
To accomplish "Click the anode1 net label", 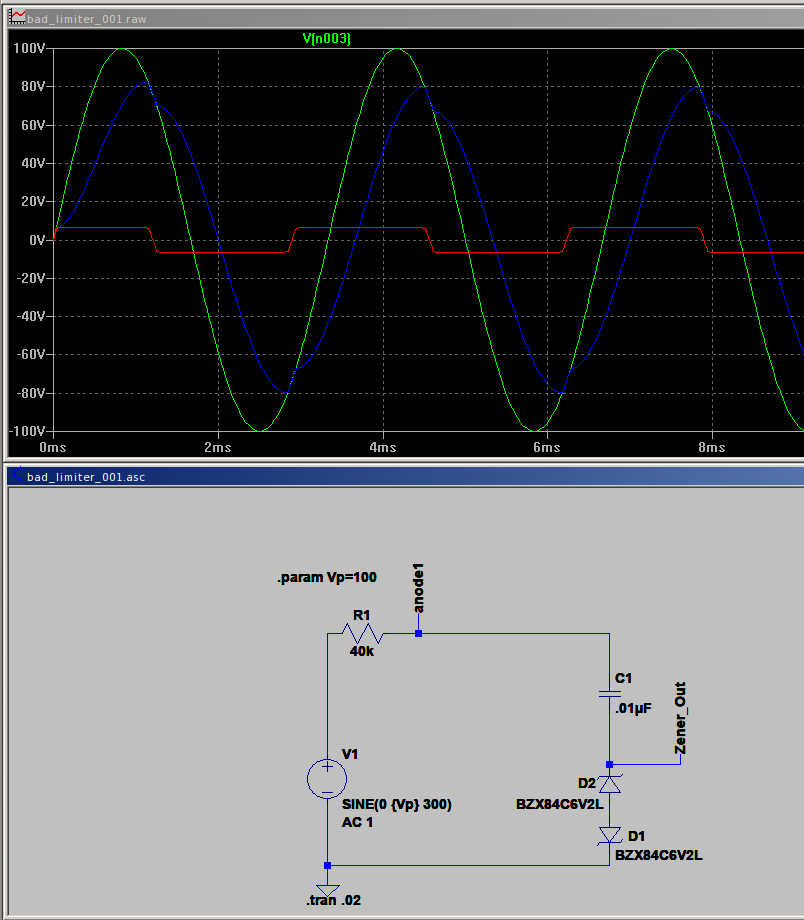I will [x=418, y=588].
